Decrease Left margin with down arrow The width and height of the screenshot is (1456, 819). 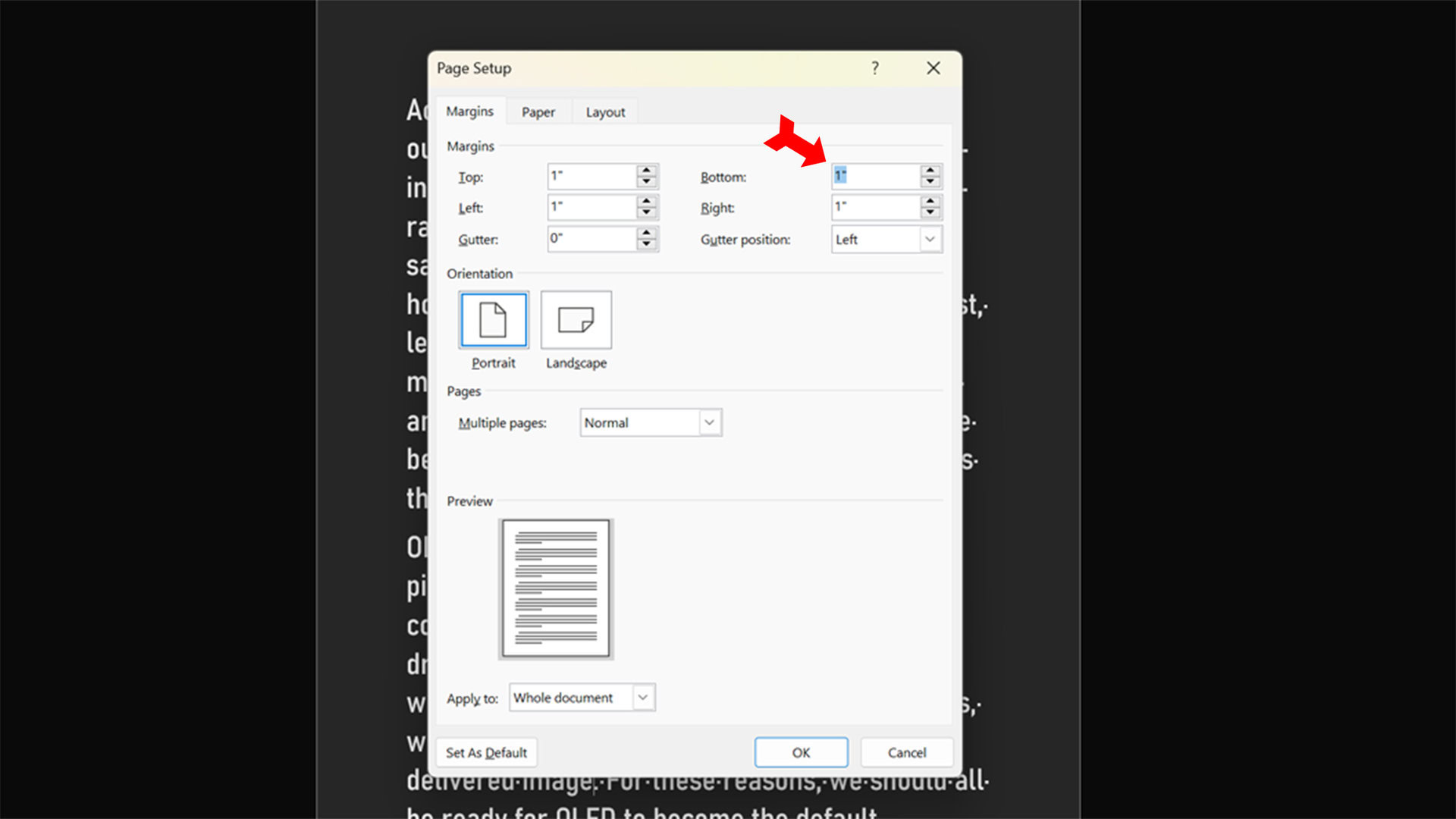tap(646, 213)
